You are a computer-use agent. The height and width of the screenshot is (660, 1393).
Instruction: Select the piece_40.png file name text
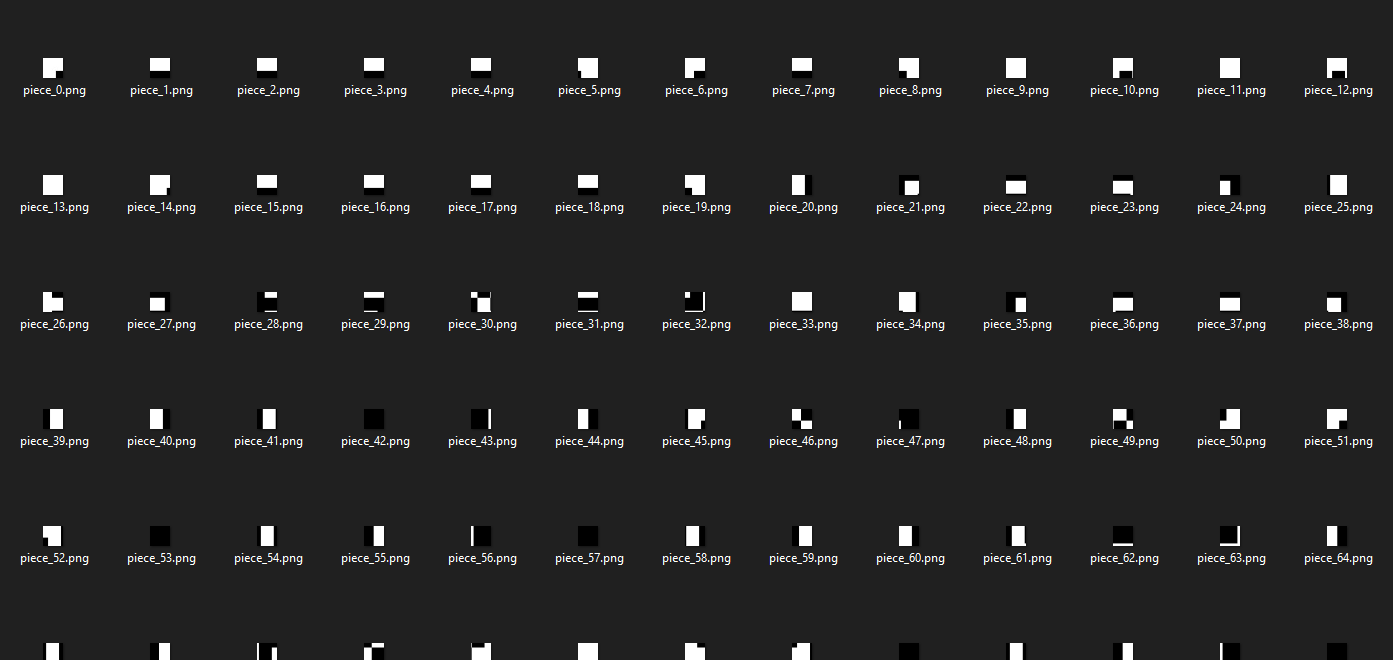pos(161,441)
